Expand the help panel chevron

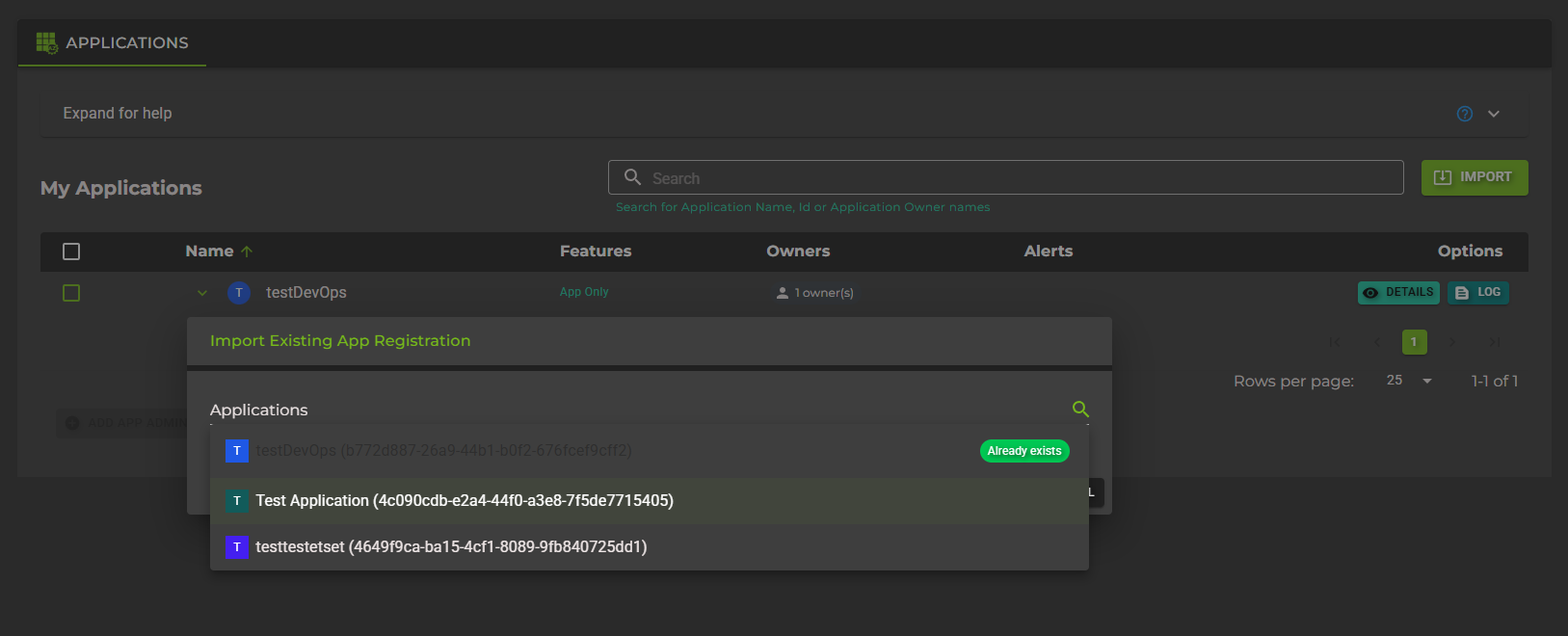pos(1493,114)
